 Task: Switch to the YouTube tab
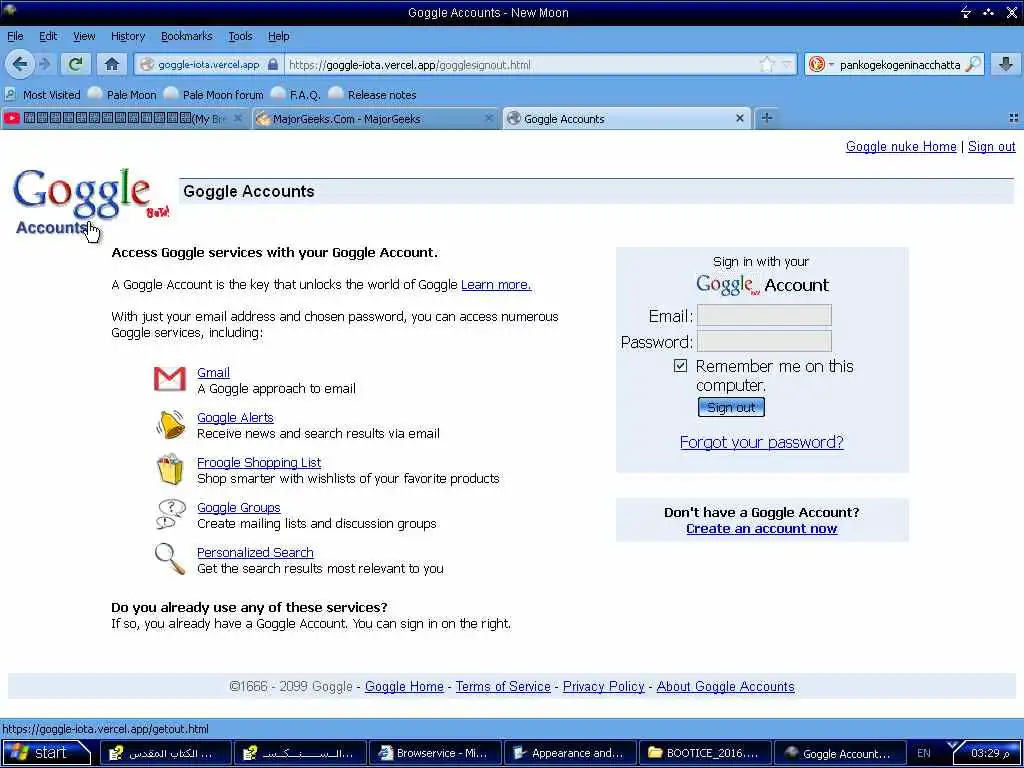[x=125, y=119]
